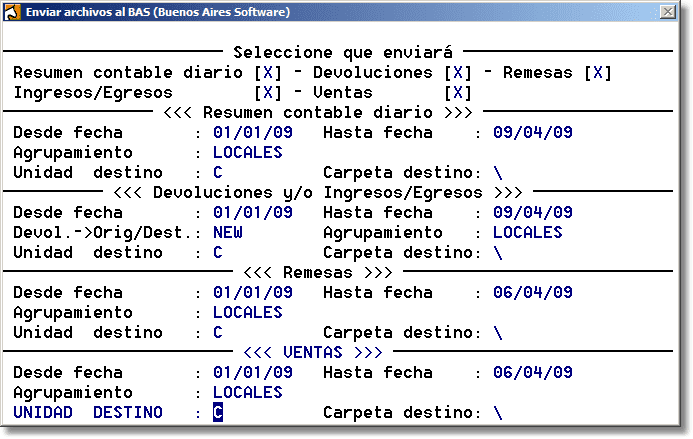693x439 pixels.
Task: Toggle the Devoluciones checkbox
Action: click(x=458, y=73)
